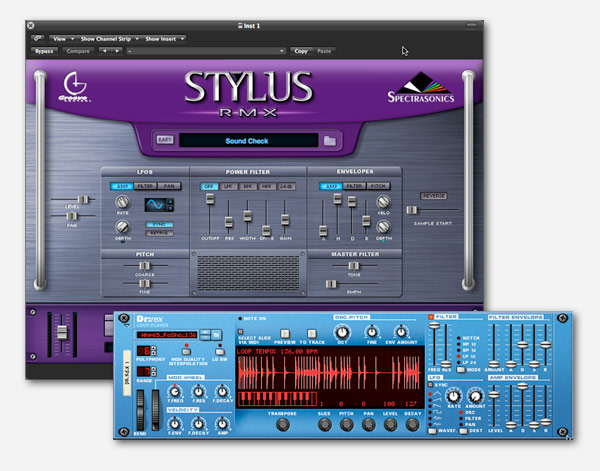
Task: Click the Dr.Rex Slice knob
Action: (x=324, y=424)
